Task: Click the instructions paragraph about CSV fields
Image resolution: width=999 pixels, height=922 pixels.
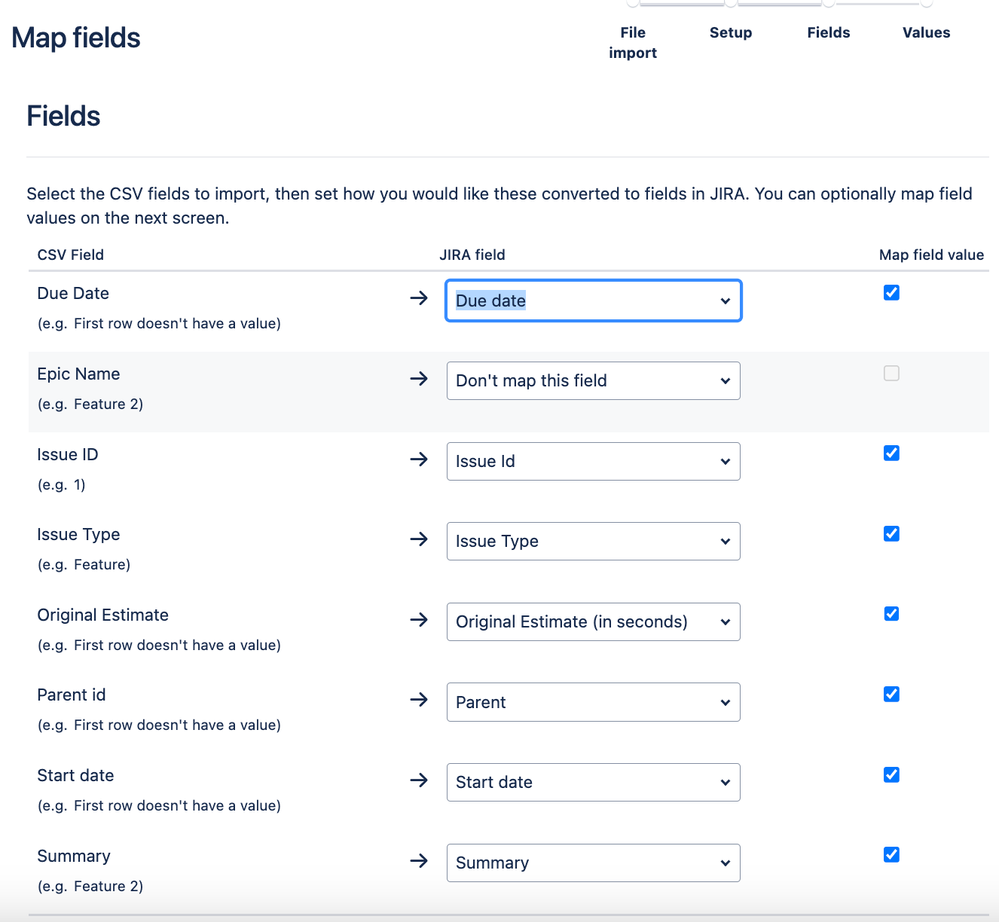Action: click(x=500, y=206)
